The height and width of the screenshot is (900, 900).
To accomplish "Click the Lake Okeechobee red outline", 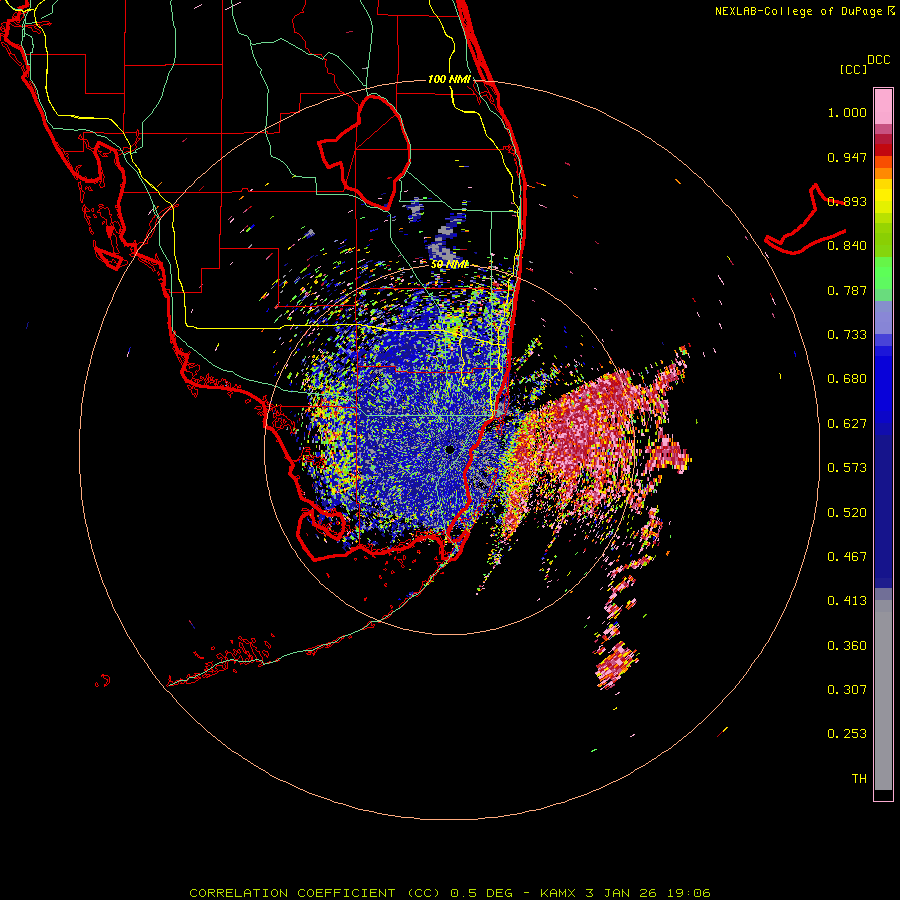I will [364, 152].
